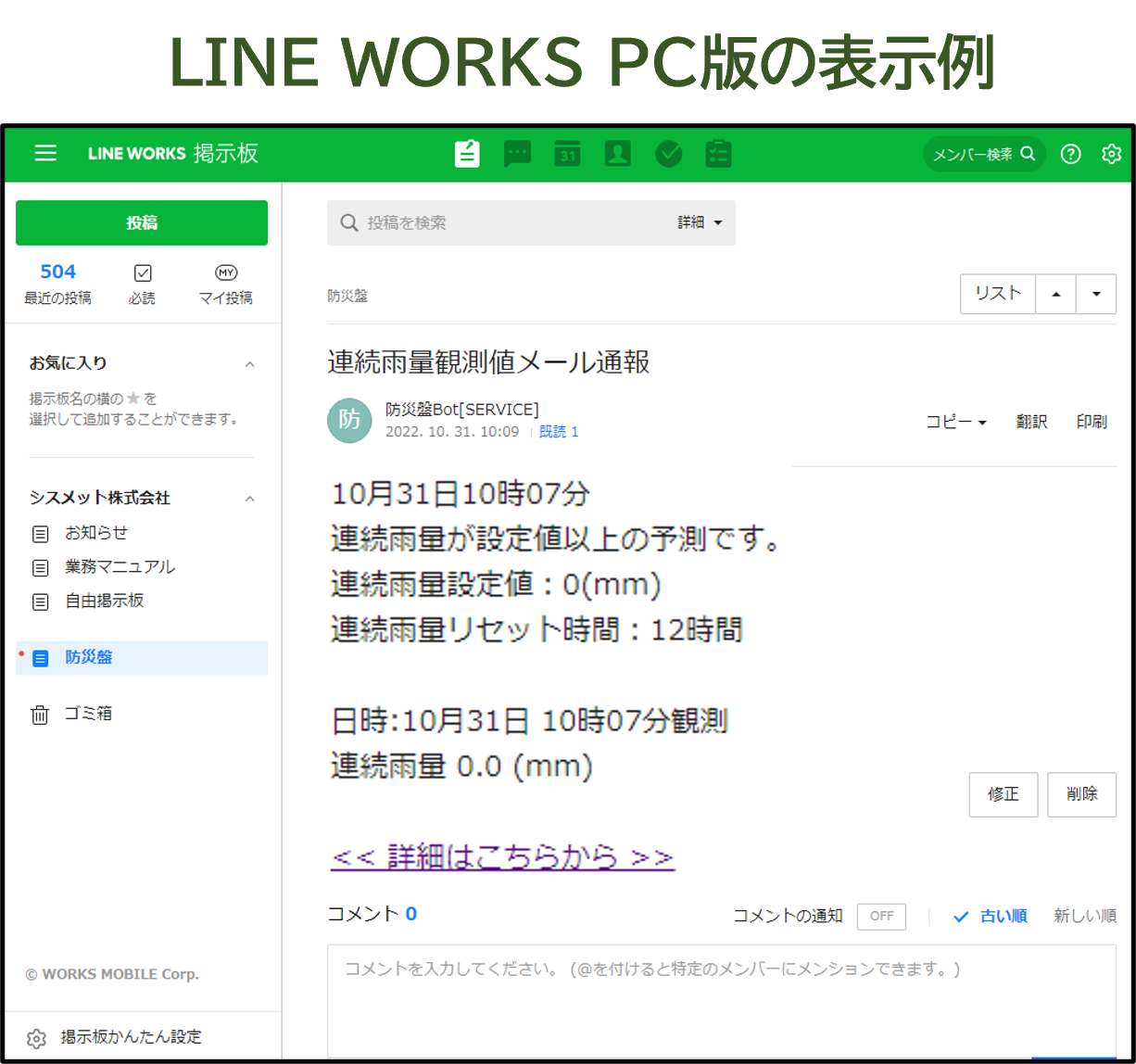
Task: Collapse the シスメット株式会社 section
Action: (249, 499)
